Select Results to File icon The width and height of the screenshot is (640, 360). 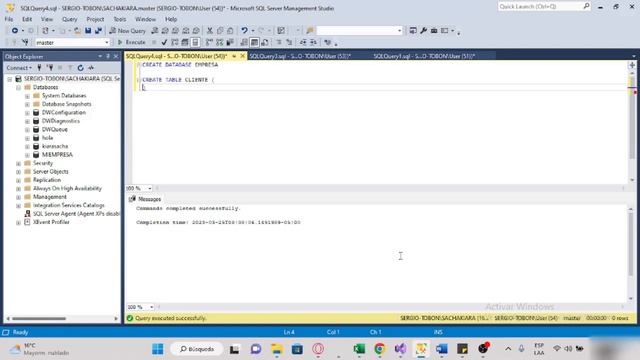click(264, 42)
